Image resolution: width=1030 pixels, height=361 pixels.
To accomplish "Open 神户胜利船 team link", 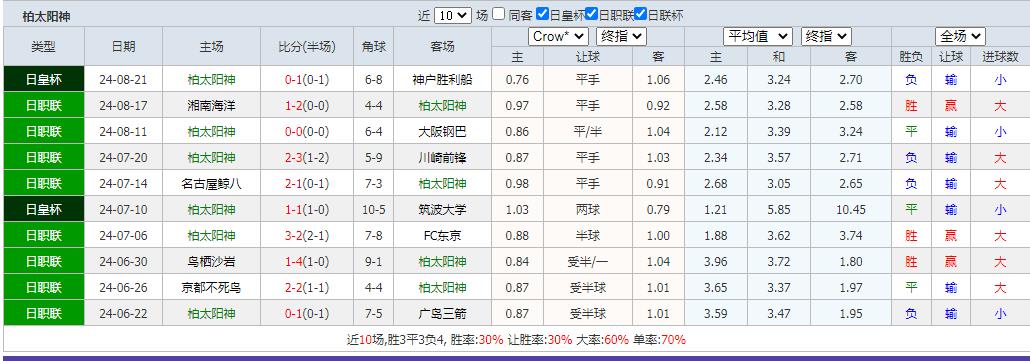I will point(442,80).
